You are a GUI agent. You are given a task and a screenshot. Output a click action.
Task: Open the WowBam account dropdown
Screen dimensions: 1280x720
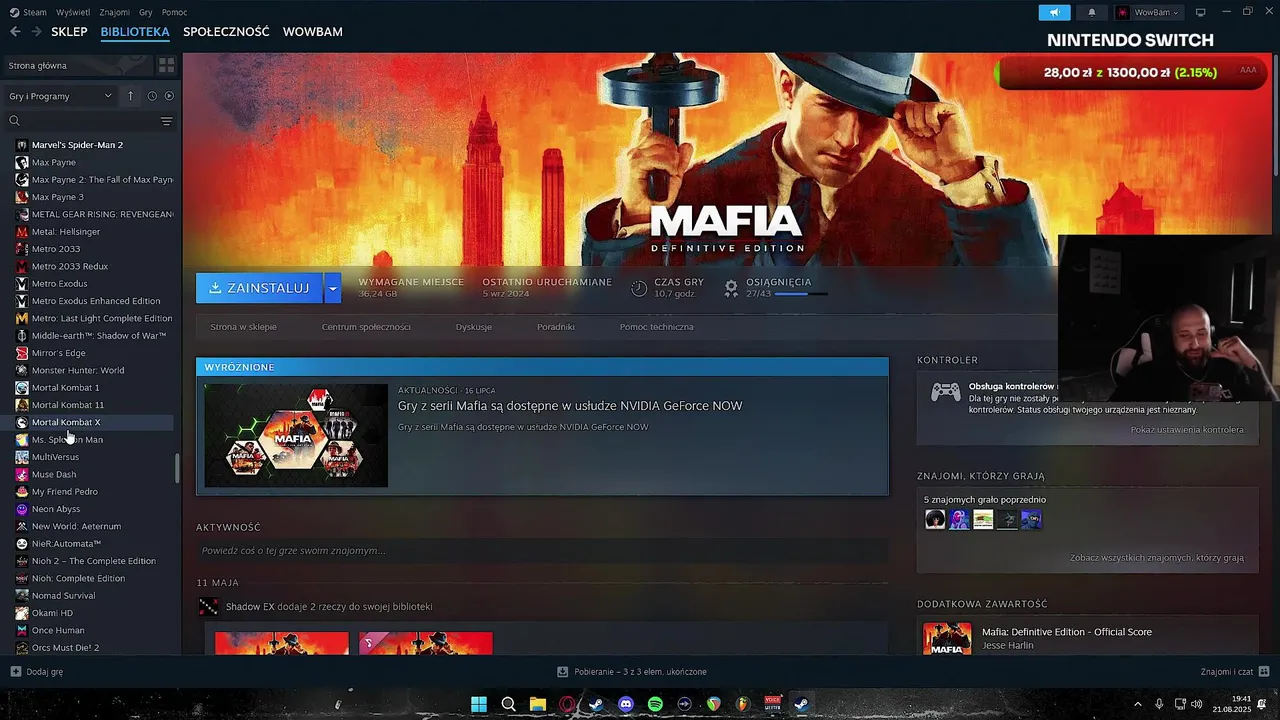point(1148,12)
